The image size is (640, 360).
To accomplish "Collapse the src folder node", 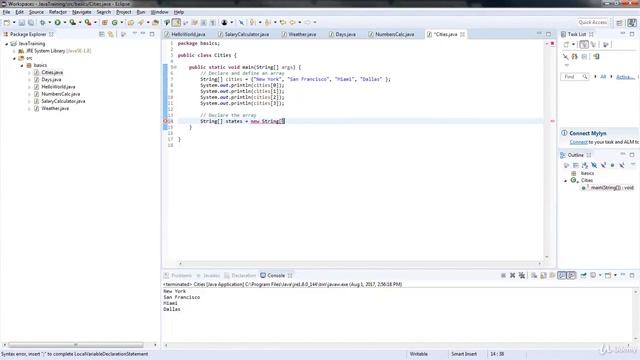I will pos(14,58).
